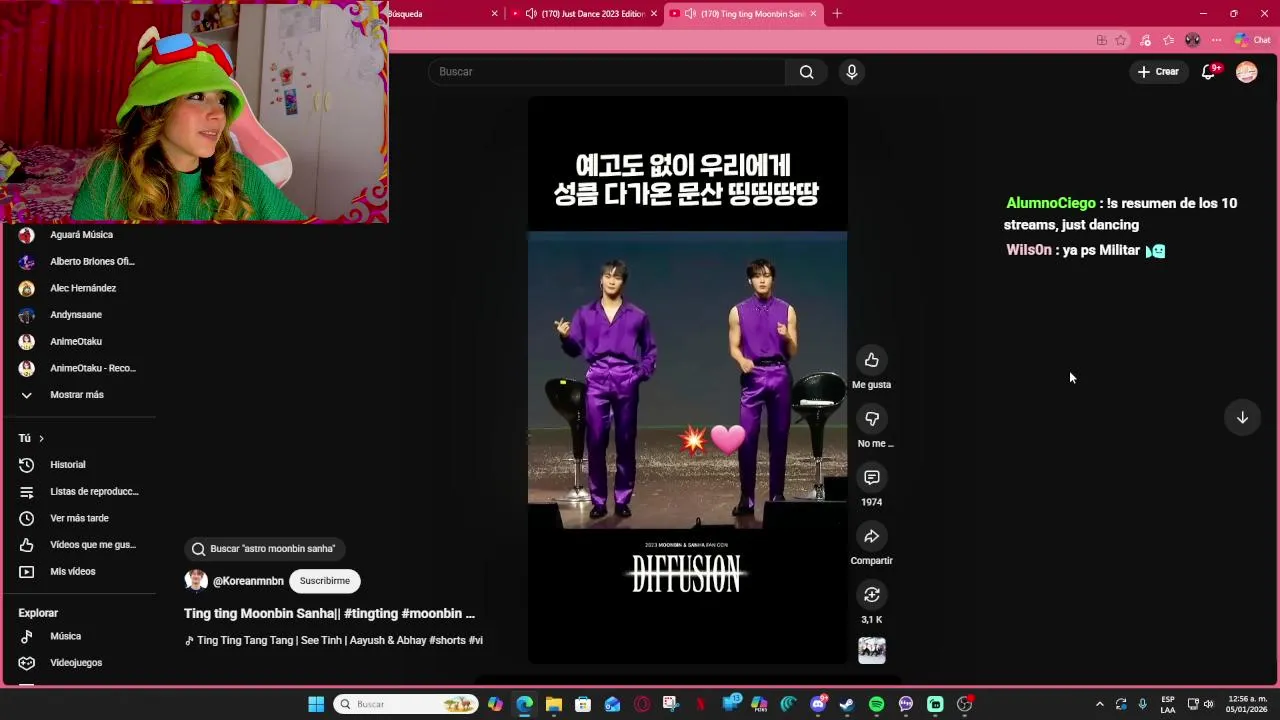This screenshot has width=1280, height=720.
Task: Open clock and date 12:56 a. m.
Action: 1247,704
